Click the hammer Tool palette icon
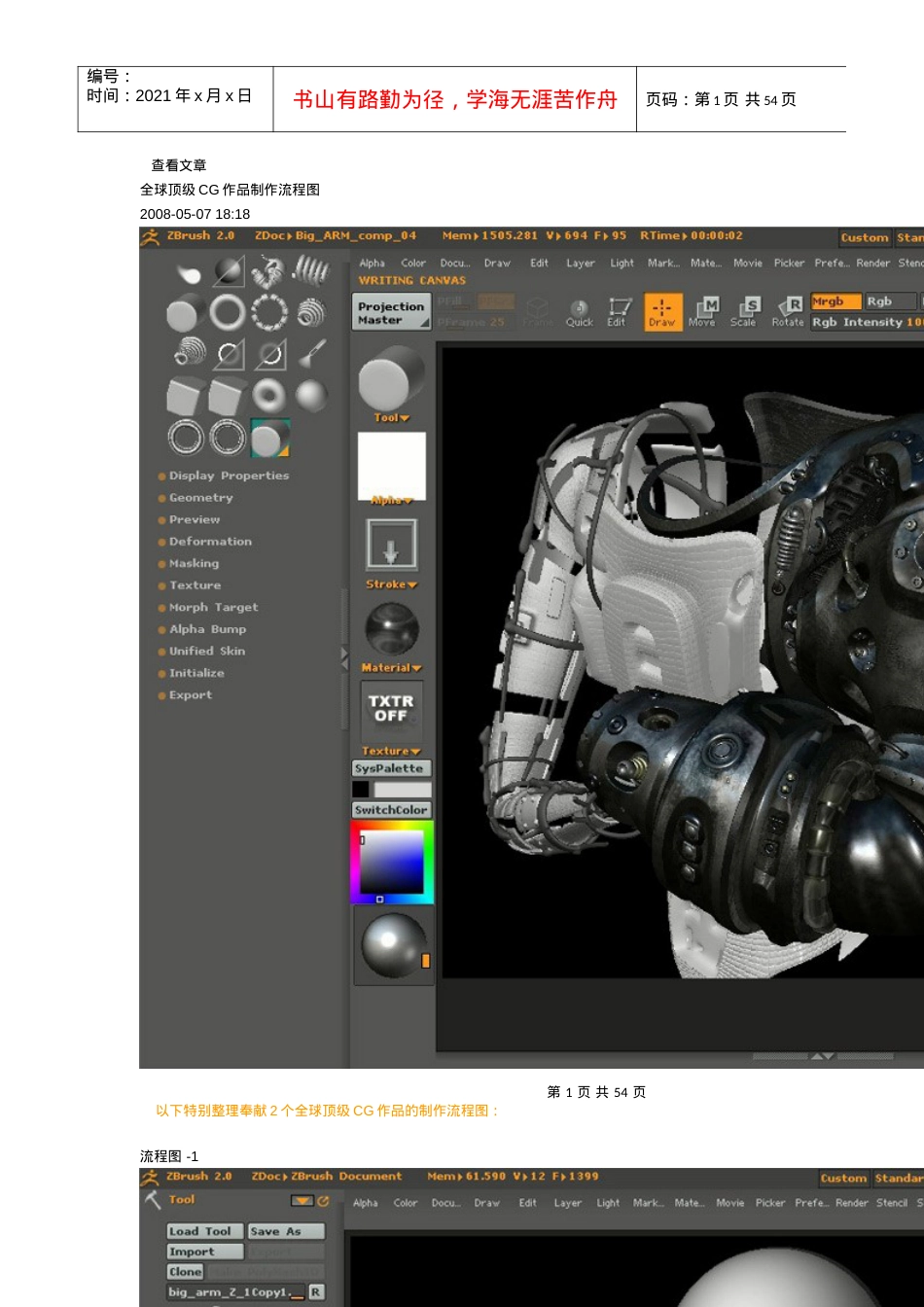The width and height of the screenshot is (924, 1307). (x=153, y=1200)
